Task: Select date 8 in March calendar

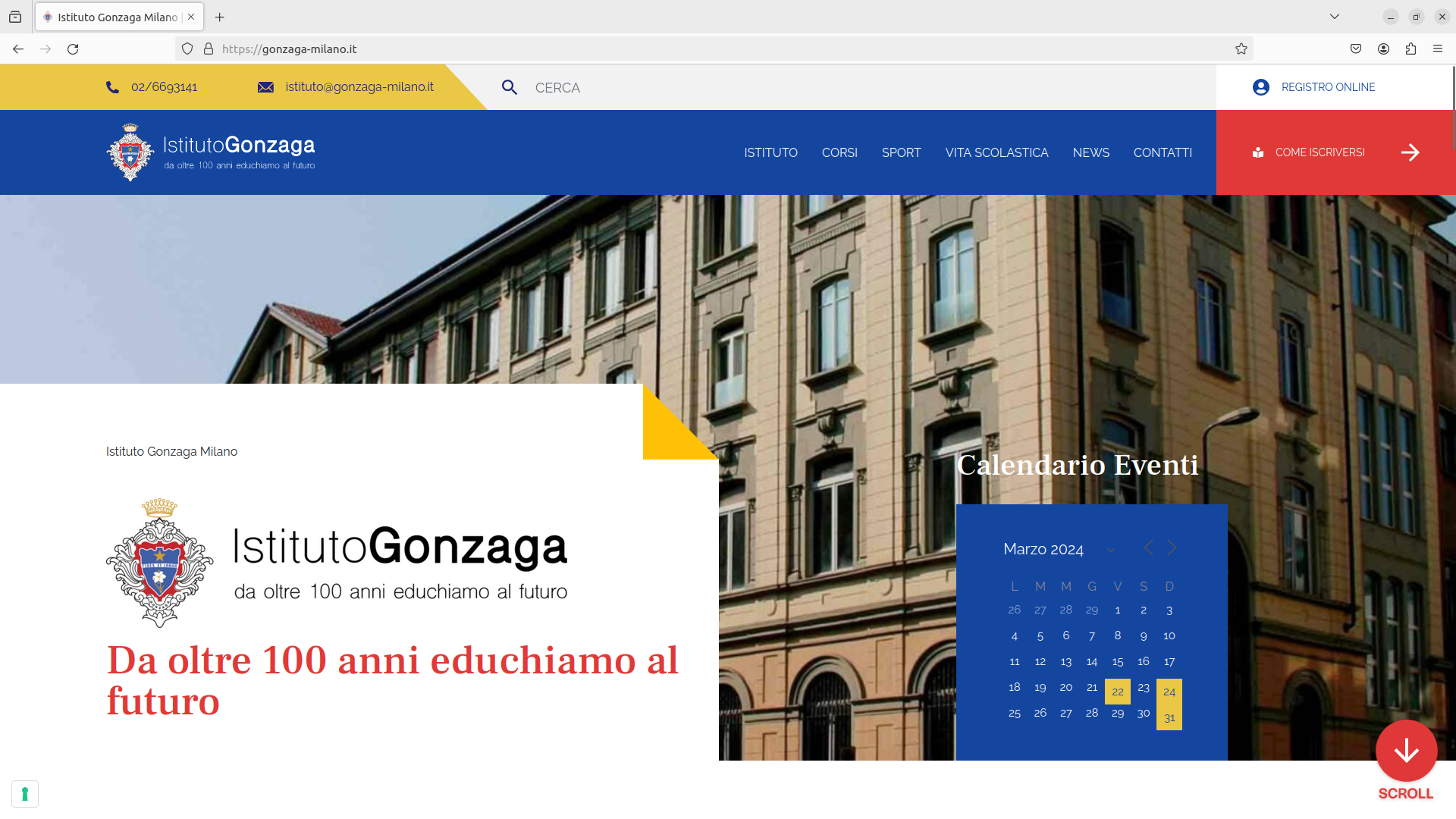Action: pyautogui.click(x=1118, y=635)
